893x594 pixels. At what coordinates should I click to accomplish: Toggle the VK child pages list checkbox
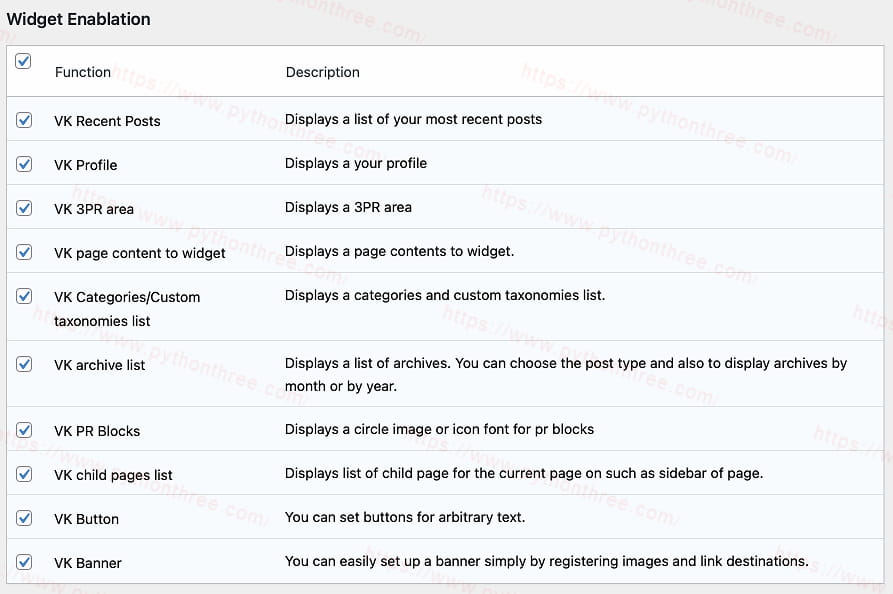point(24,474)
